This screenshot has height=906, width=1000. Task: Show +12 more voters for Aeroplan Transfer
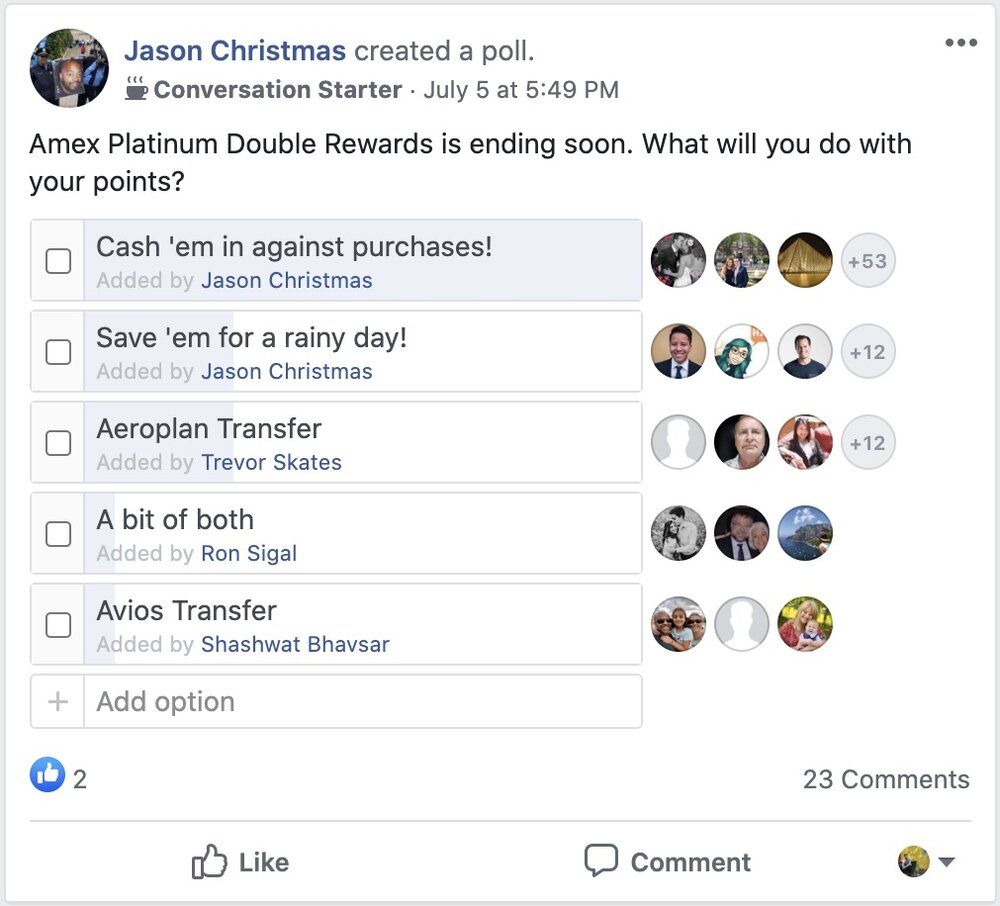(867, 443)
